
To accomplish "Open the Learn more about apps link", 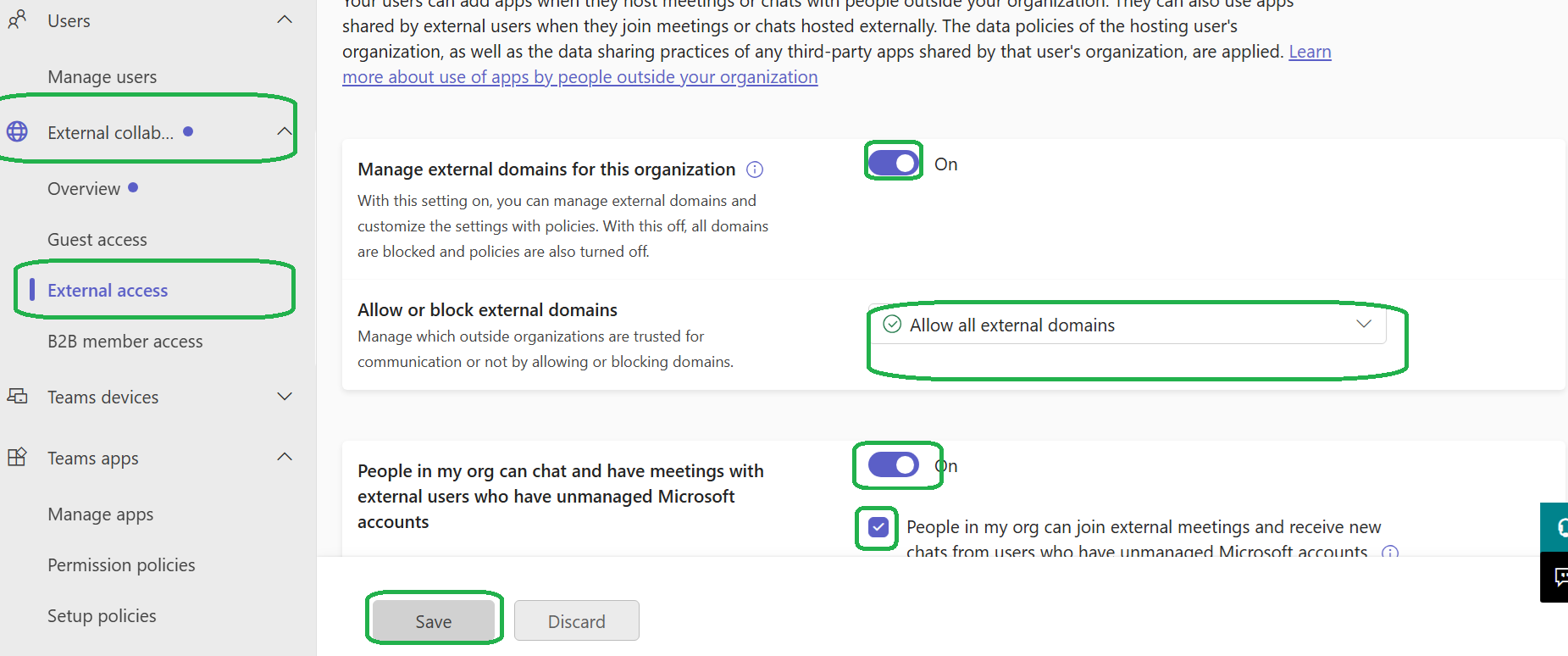I will [580, 77].
